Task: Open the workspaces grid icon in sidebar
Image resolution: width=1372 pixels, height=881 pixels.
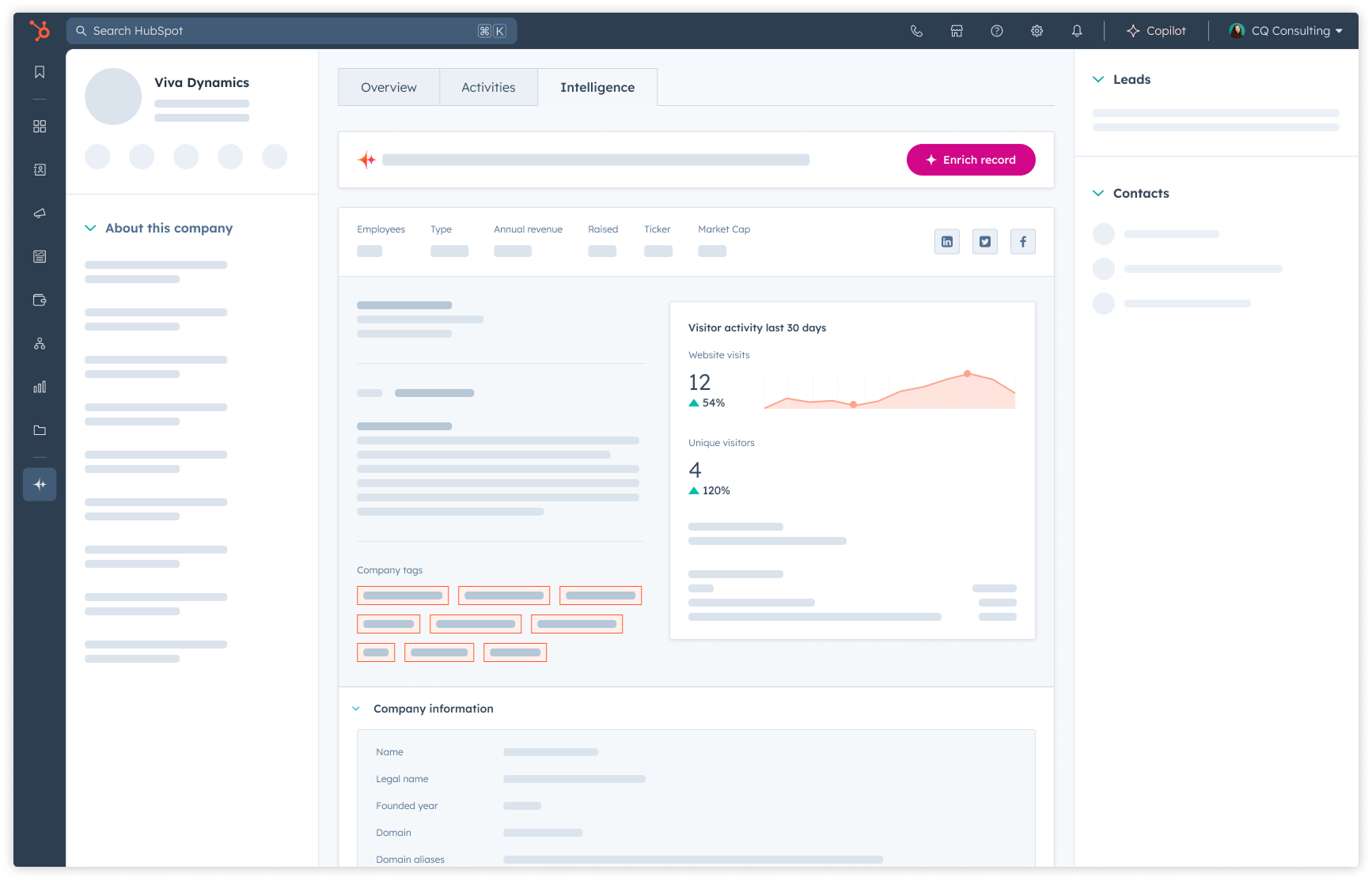Action: coord(40,127)
